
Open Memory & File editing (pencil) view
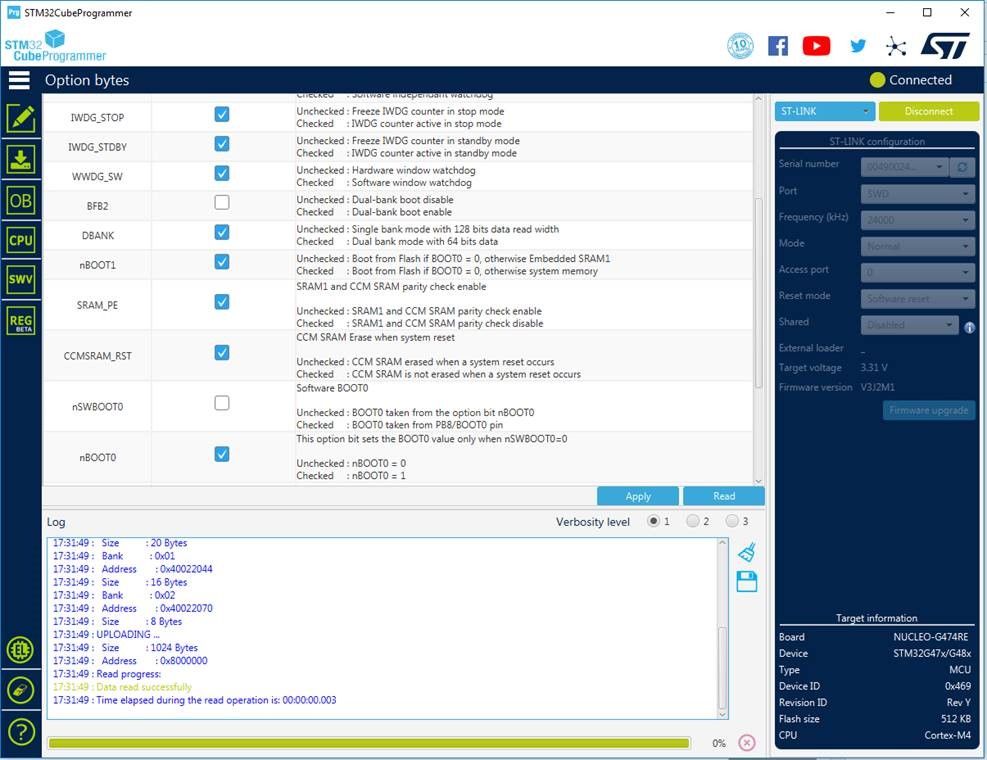tap(21, 118)
